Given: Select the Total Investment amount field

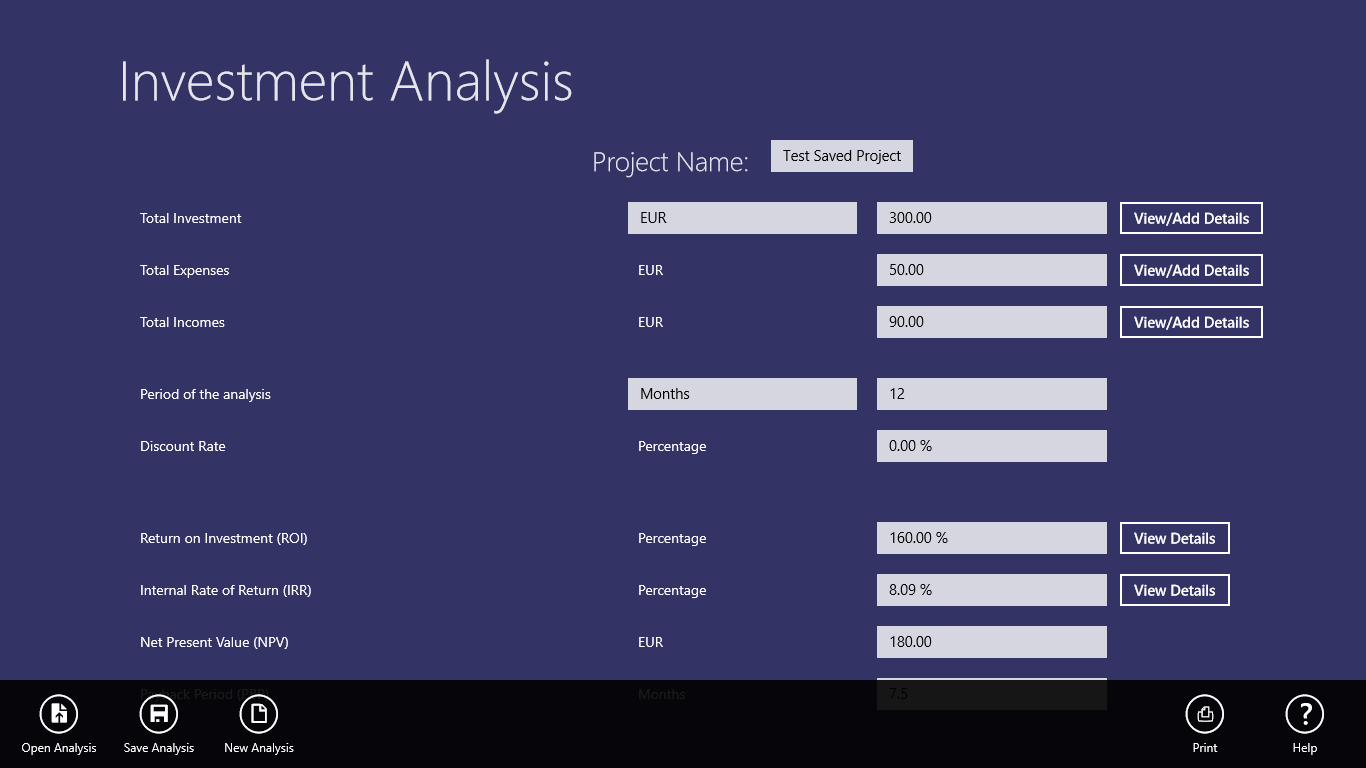Looking at the screenshot, I should pyautogui.click(x=992, y=218).
